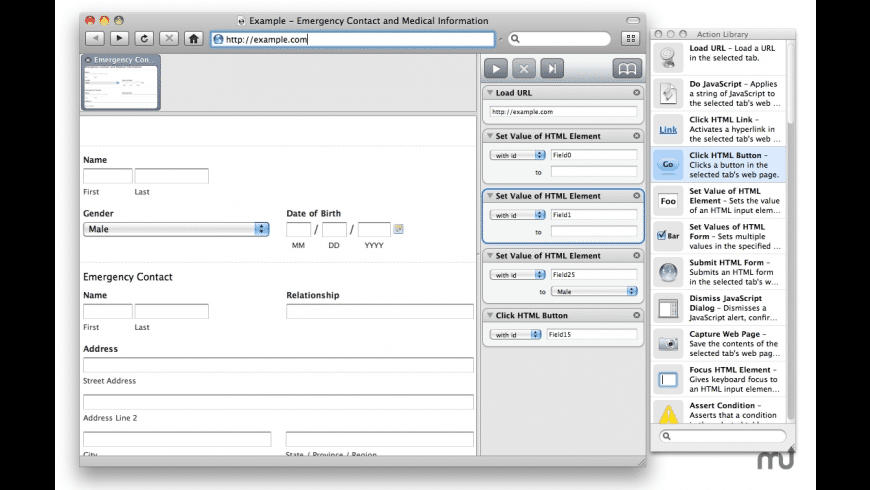Select the Emergency Con... tab thumbnail
This screenshot has height=490, width=870.
[x=121, y=82]
